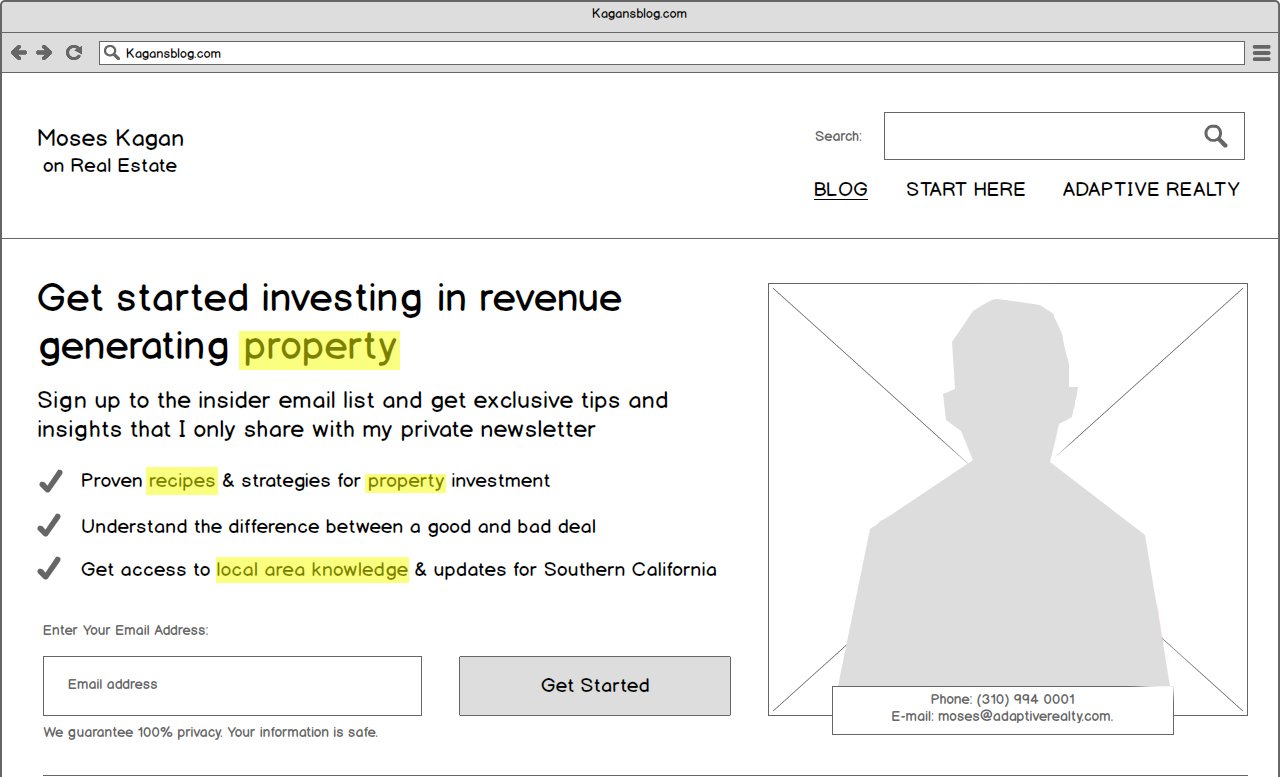Open the browser hamburger menu
Image resolution: width=1280 pixels, height=777 pixels.
click(x=1262, y=53)
